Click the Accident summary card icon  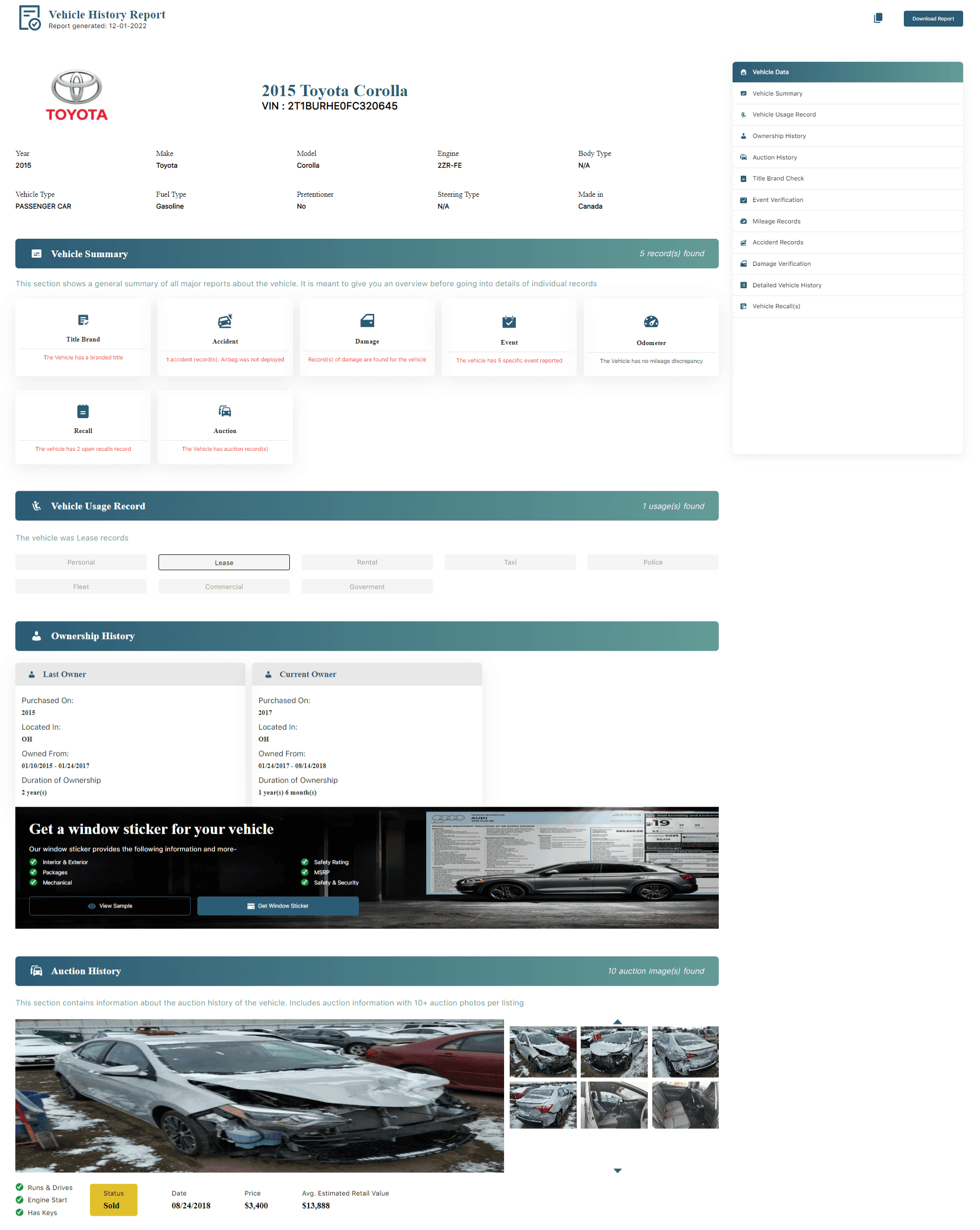(225, 321)
